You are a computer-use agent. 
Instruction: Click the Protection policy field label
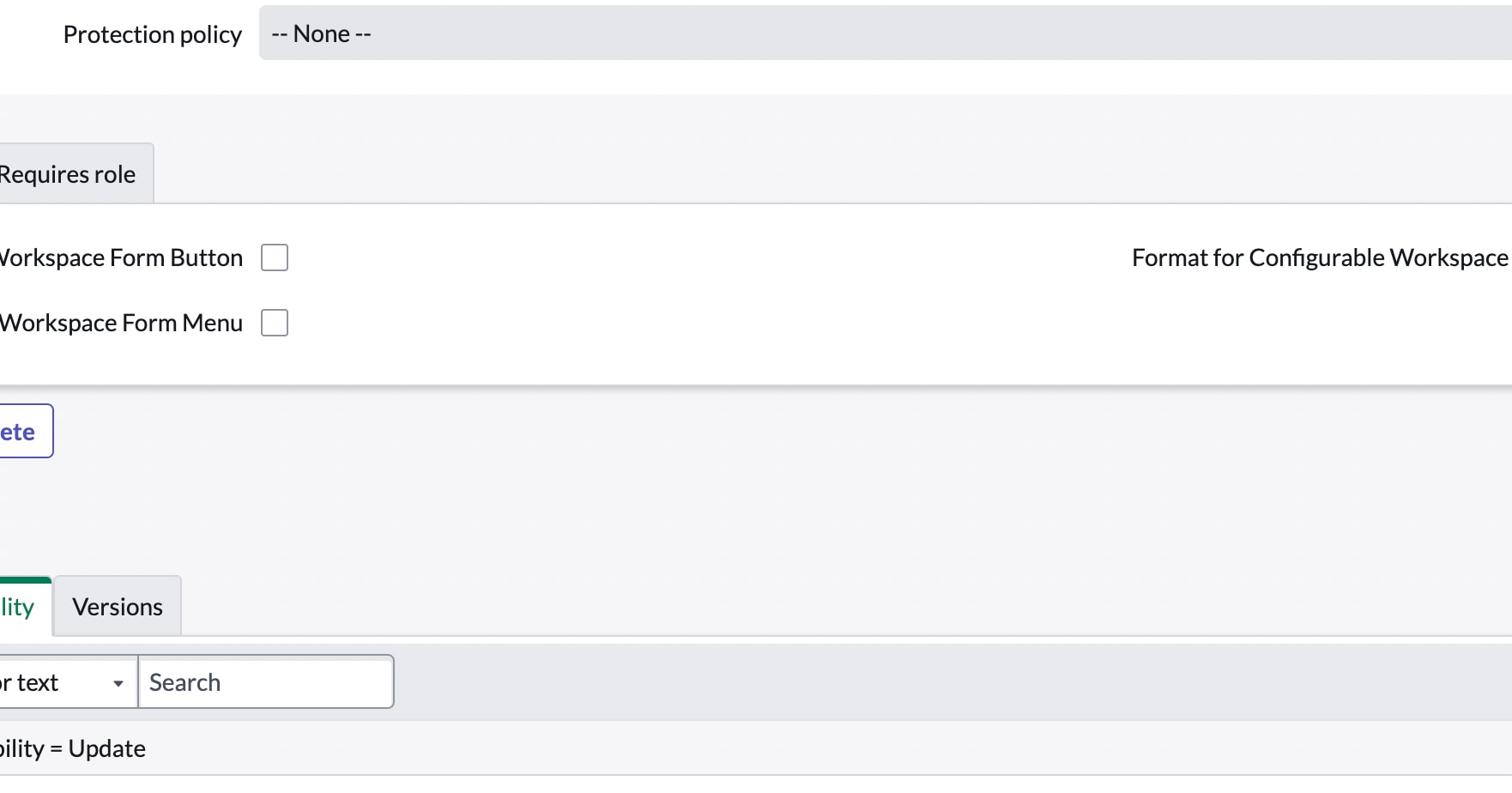point(152,34)
